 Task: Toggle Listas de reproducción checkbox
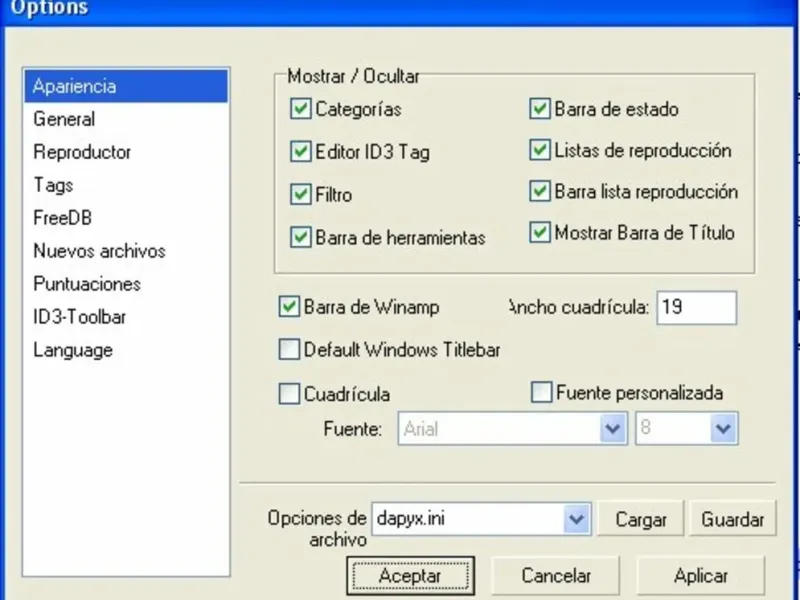pos(540,150)
